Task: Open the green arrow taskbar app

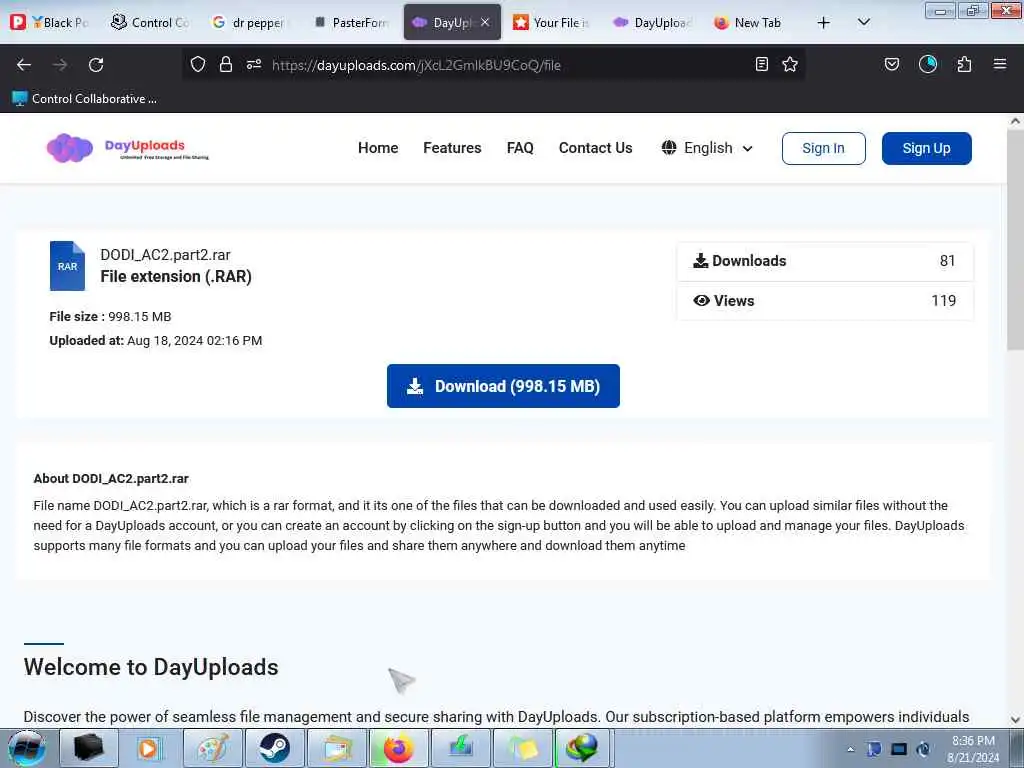Action: click(460, 748)
